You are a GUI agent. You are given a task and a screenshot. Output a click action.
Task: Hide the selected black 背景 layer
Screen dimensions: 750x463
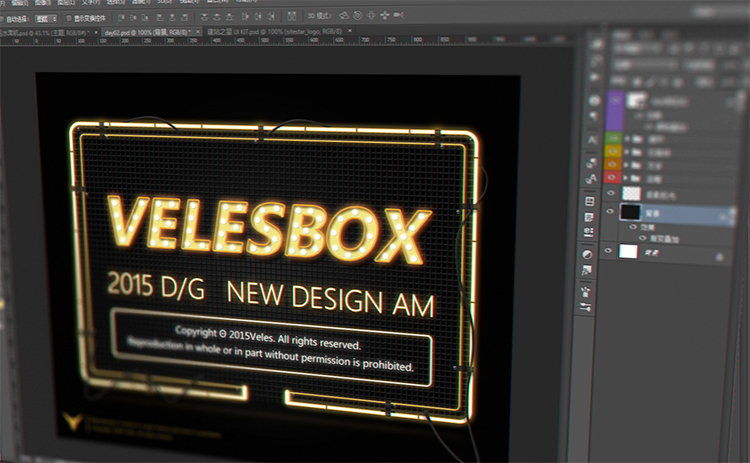610,211
